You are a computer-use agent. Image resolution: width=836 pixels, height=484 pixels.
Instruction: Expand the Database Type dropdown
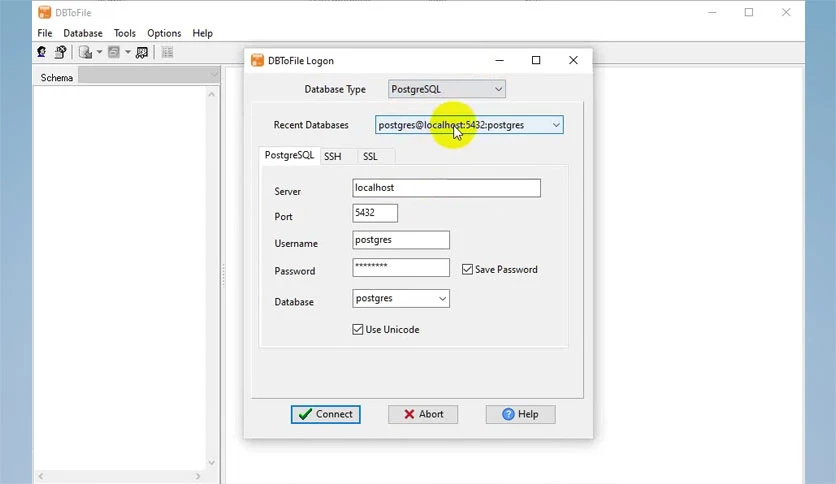pyautogui.click(x=499, y=89)
